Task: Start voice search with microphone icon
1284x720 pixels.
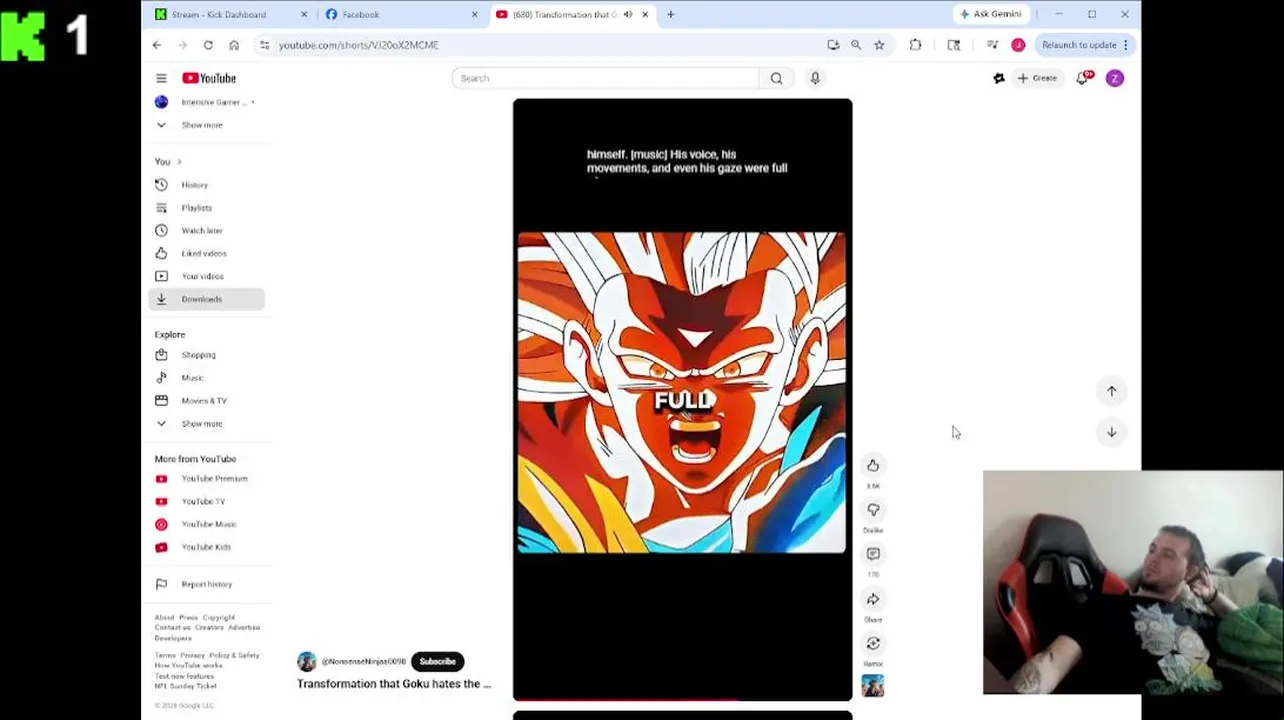Action: pyautogui.click(x=815, y=78)
